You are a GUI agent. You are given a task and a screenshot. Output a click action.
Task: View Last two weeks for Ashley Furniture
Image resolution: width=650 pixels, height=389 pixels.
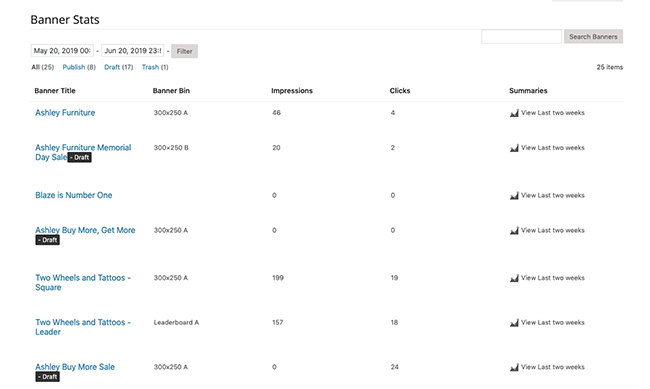[x=553, y=113]
